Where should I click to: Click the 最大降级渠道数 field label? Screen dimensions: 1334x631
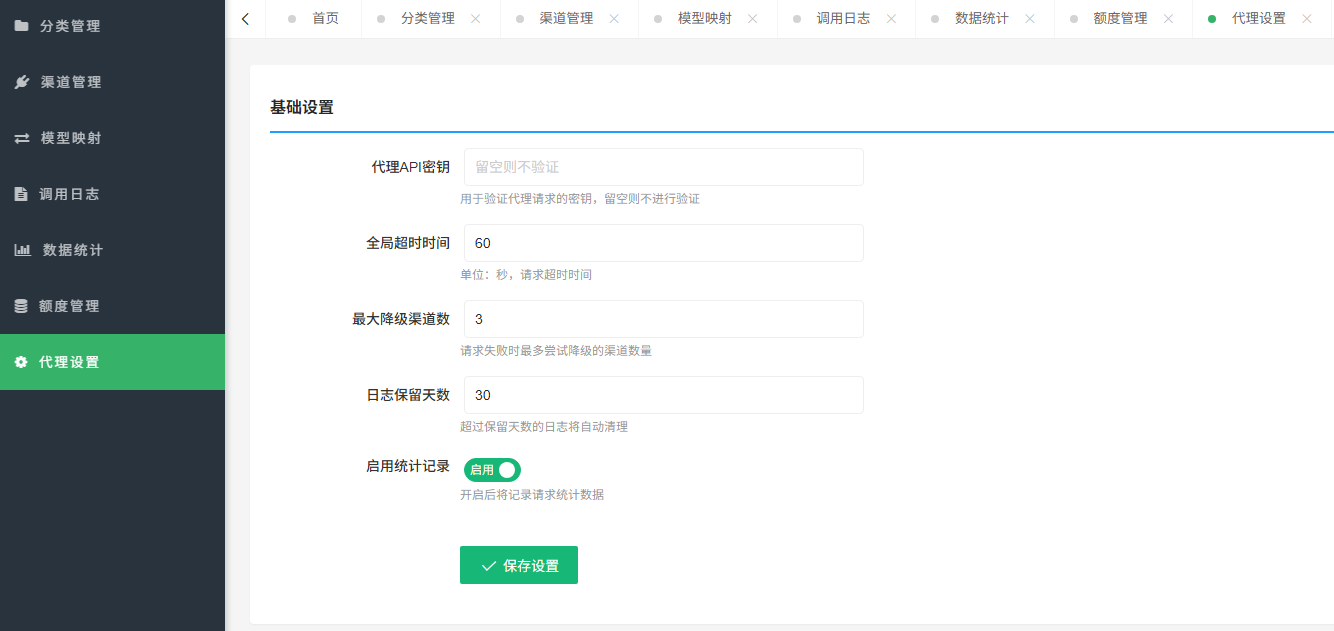[401, 319]
